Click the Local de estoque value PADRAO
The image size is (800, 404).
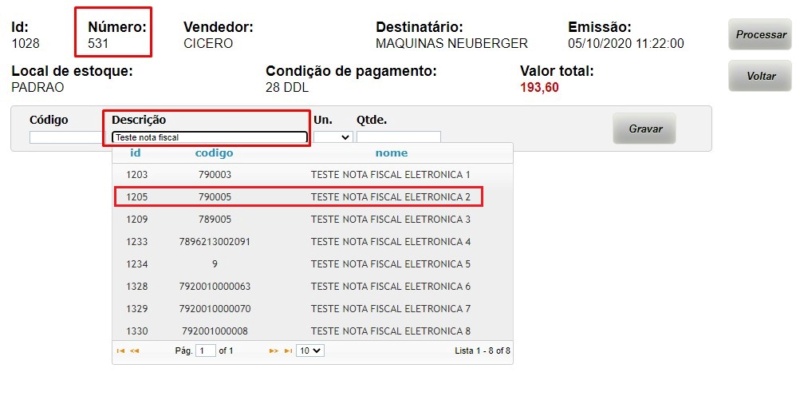tap(38, 87)
